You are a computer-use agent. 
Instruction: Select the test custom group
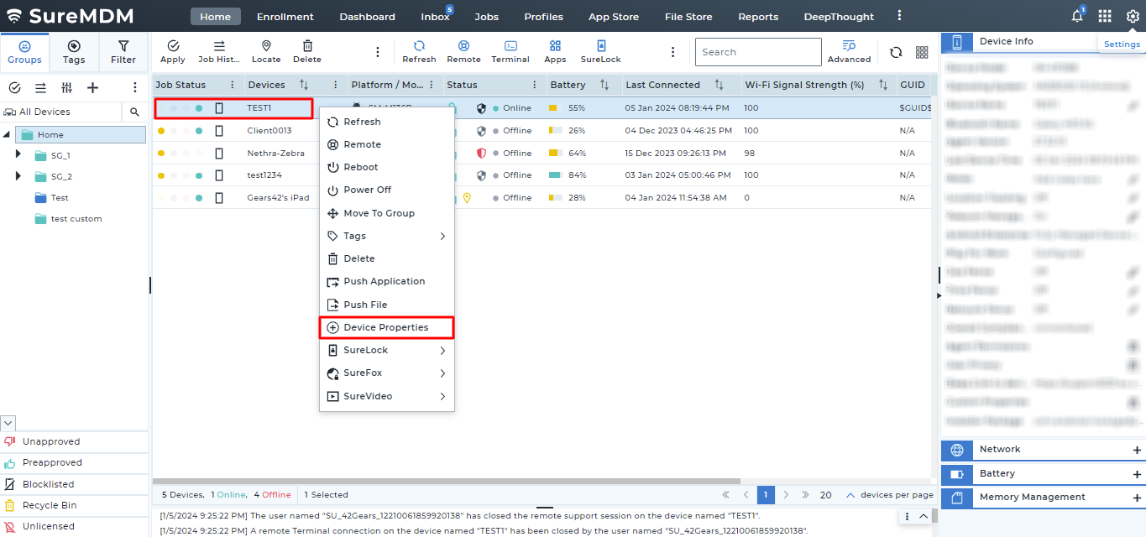76,218
